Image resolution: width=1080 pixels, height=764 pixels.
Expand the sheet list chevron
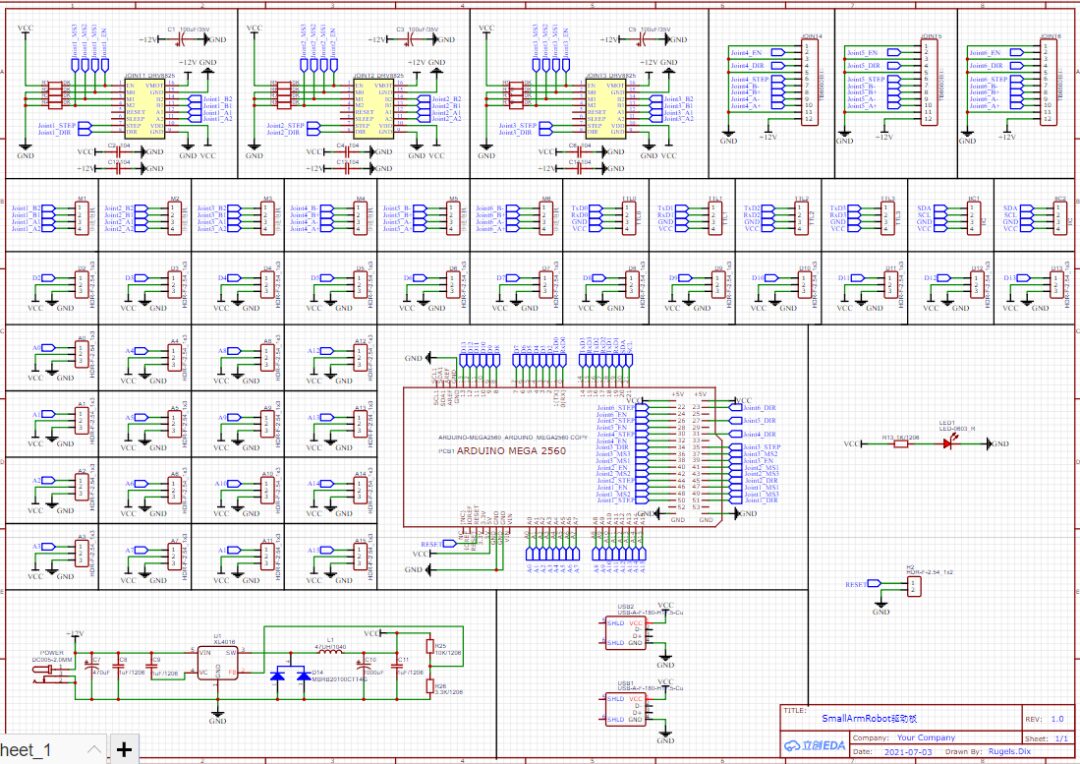tap(93, 749)
